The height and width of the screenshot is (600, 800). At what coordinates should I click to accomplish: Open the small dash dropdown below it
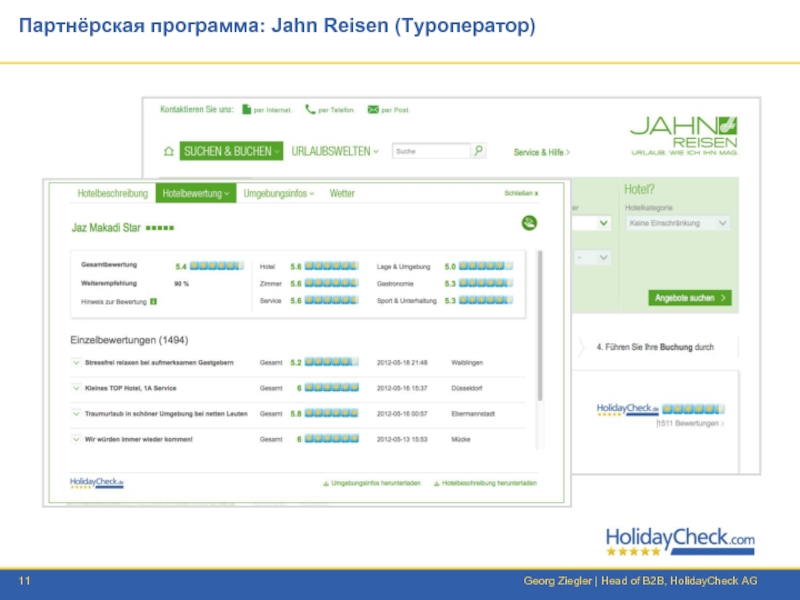(x=592, y=258)
